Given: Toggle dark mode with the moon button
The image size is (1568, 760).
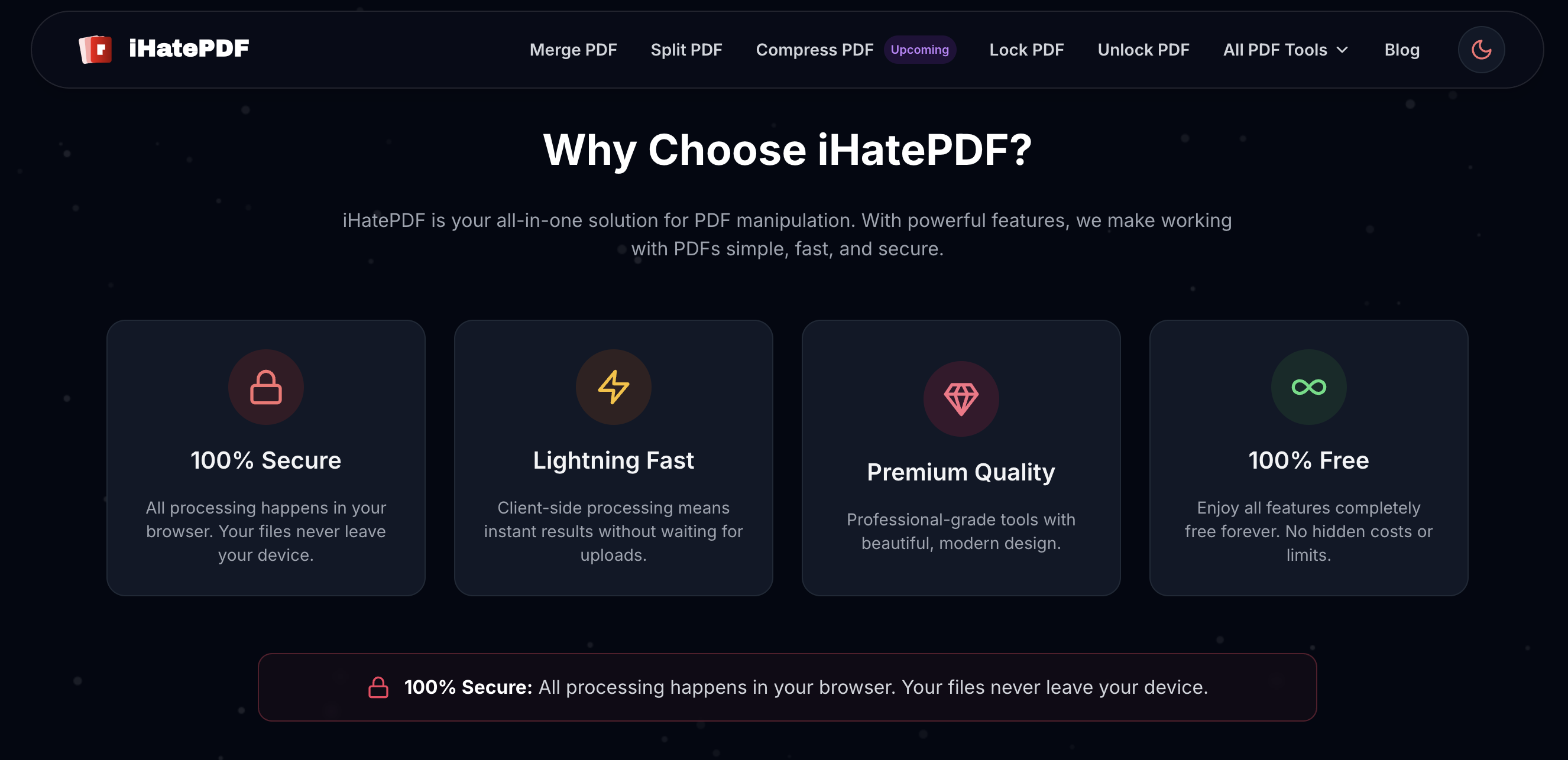Looking at the screenshot, I should click(1482, 49).
